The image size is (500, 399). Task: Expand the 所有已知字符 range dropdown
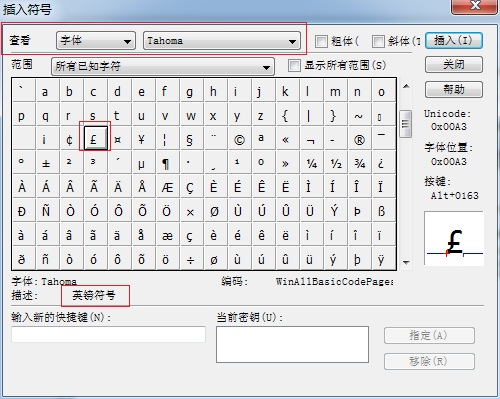163,66
